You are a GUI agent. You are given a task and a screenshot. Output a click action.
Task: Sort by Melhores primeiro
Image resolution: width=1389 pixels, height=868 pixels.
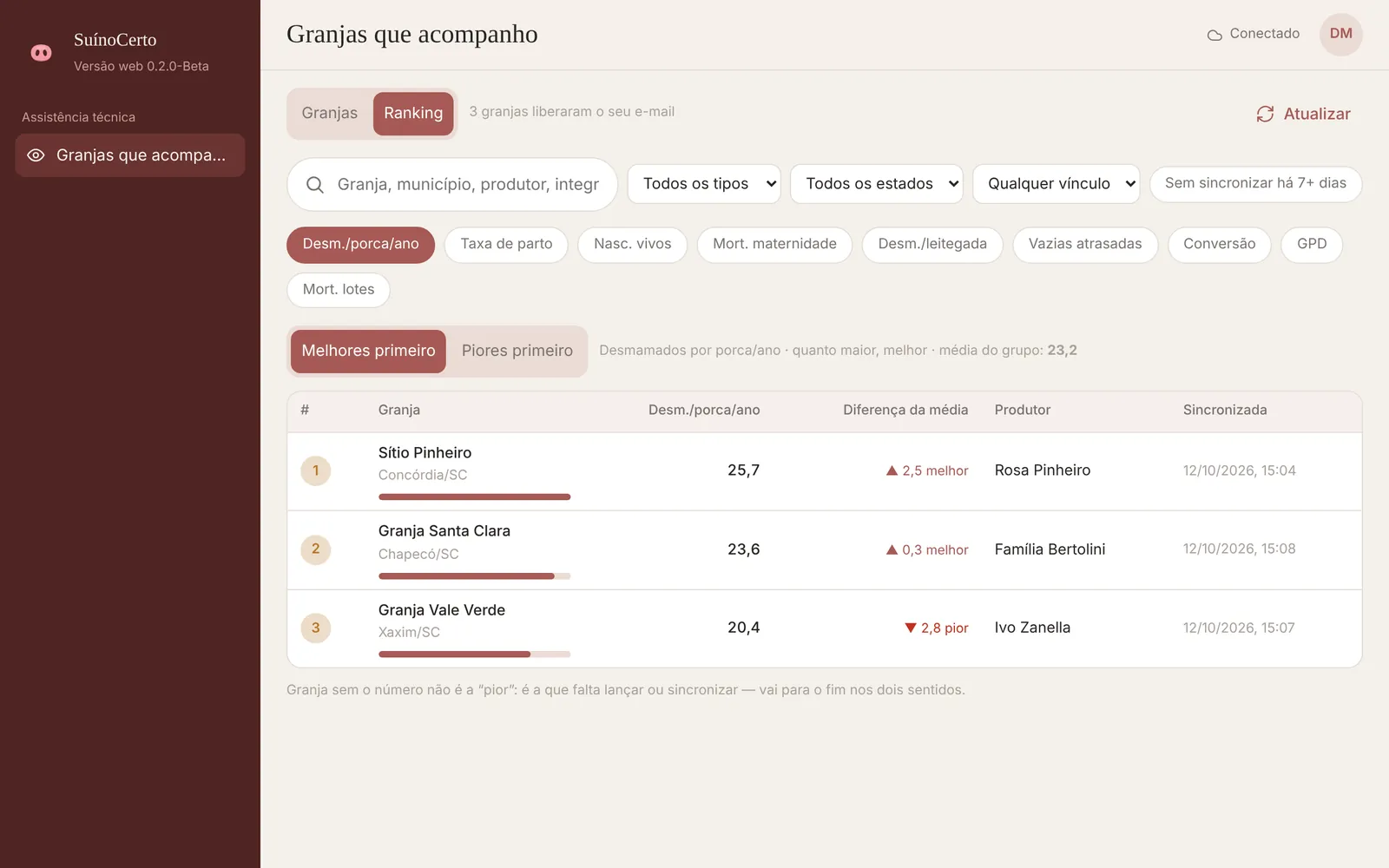point(368,352)
